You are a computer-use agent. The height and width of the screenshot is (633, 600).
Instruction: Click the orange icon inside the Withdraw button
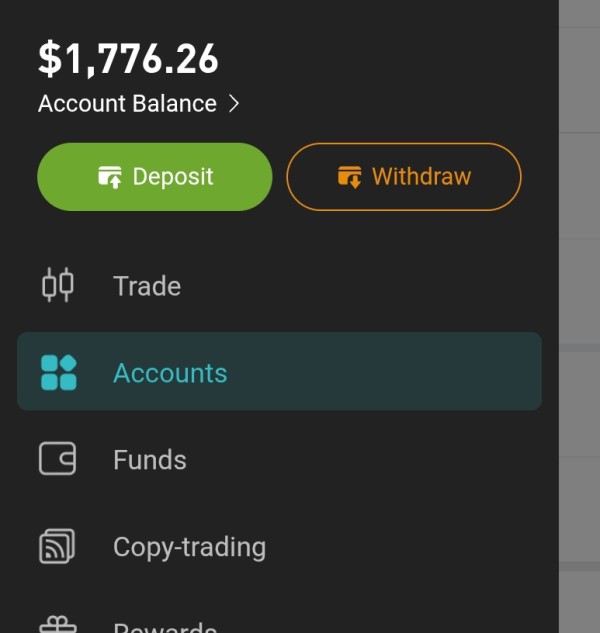349,177
